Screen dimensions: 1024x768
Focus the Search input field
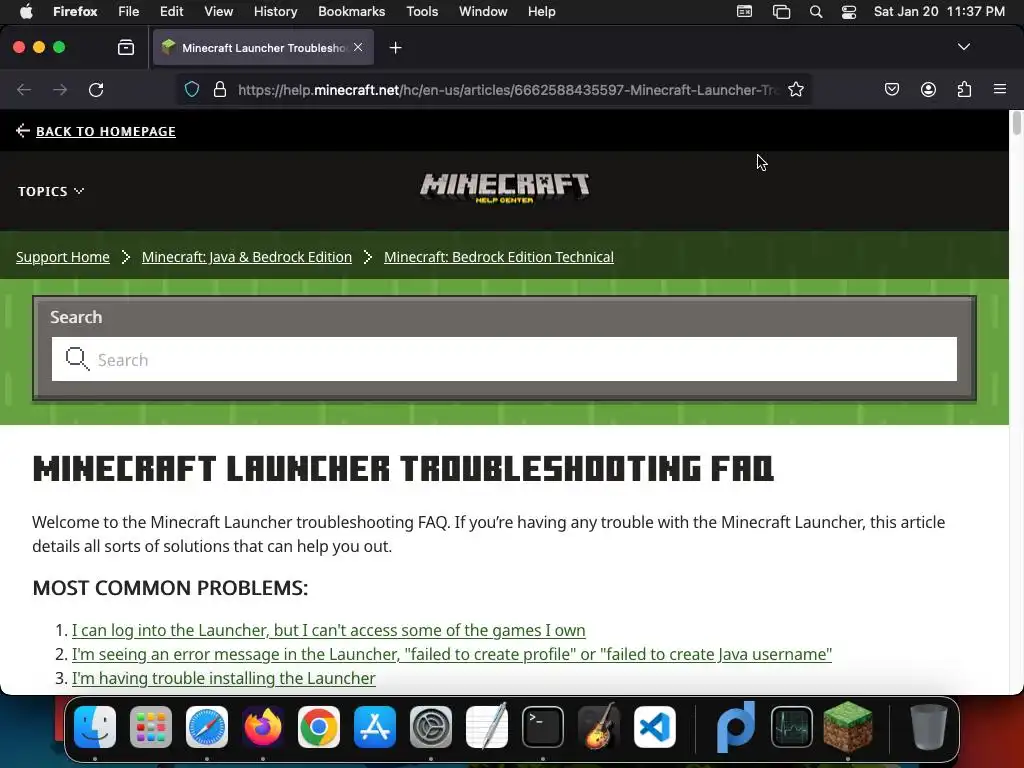click(x=504, y=359)
